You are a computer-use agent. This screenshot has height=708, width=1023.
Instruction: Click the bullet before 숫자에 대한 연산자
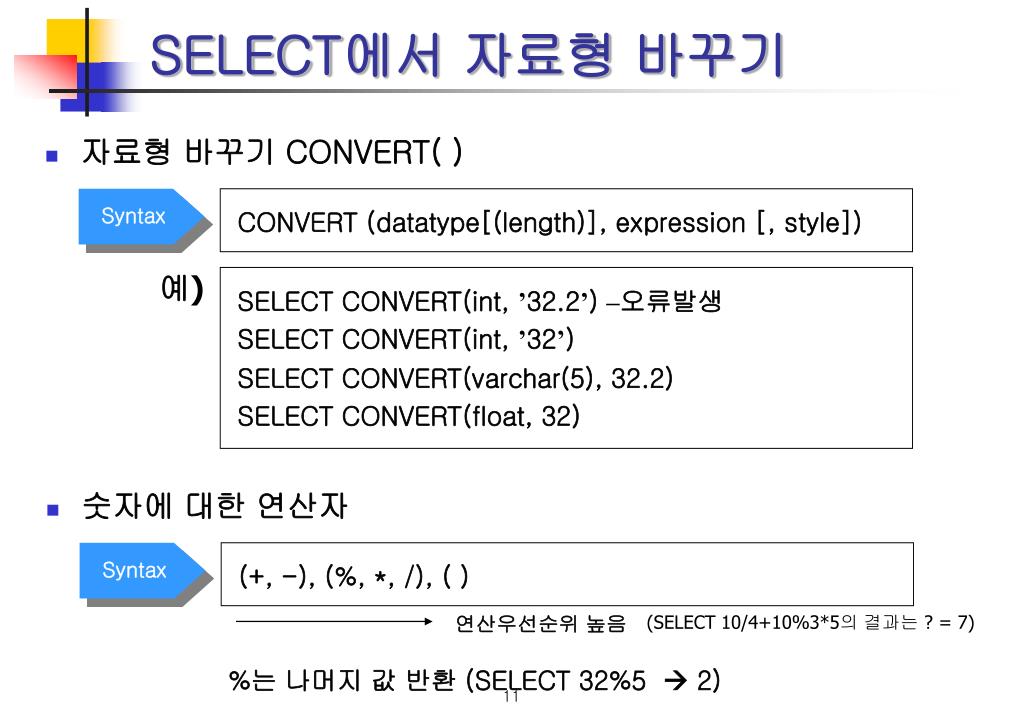53,510
